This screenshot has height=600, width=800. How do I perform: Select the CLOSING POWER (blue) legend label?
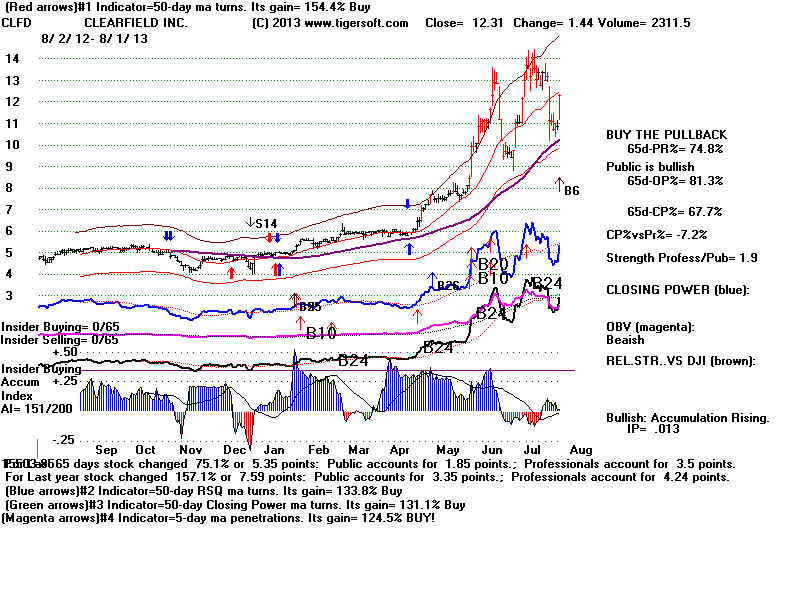click(x=678, y=290)
